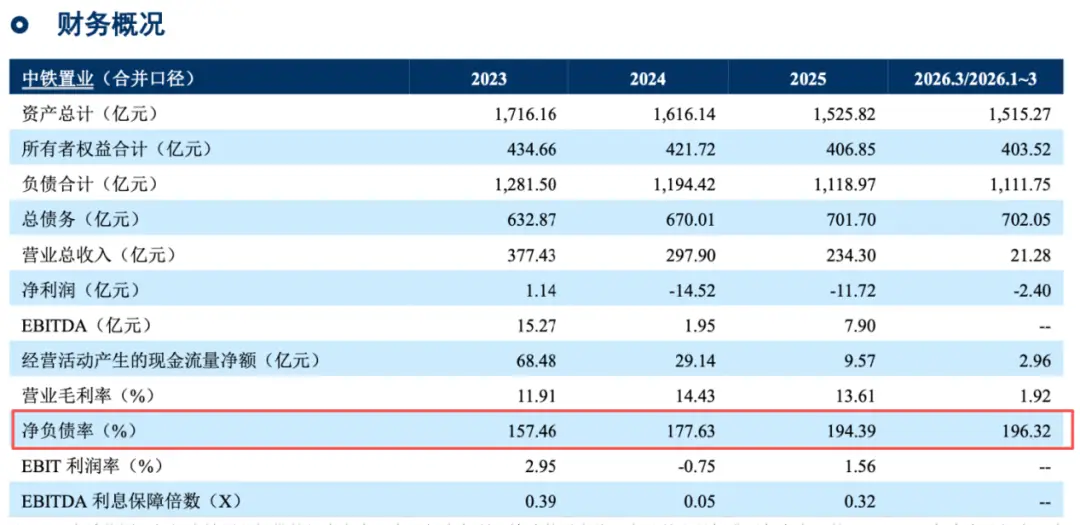Select EBIT margin value 2.95
Screen dimensions: 1080x525
pyautogui.click(x=541, y=467)
